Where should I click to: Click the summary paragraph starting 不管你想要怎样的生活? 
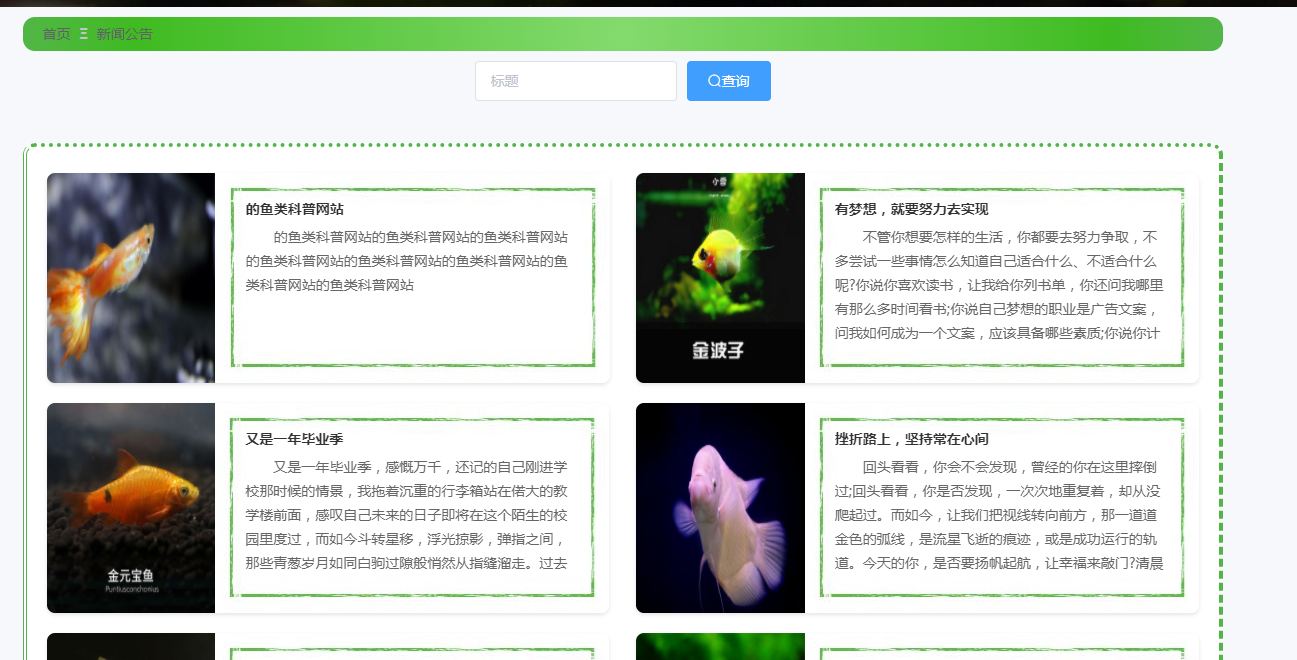(999, 285)
